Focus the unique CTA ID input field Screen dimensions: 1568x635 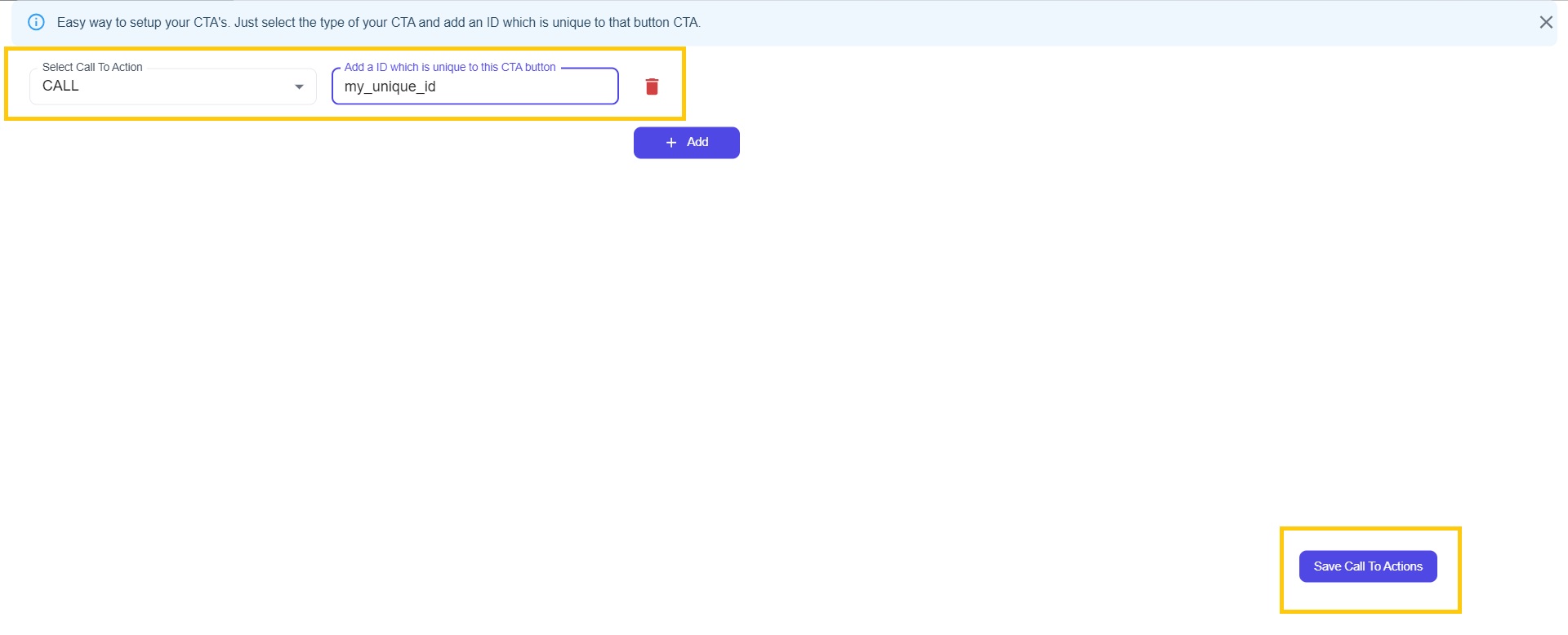point(475,87)
